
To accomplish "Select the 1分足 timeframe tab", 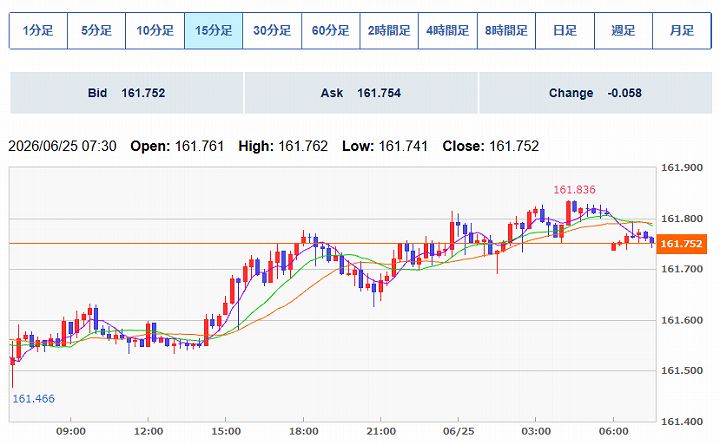I will click(x=38, y=31).
